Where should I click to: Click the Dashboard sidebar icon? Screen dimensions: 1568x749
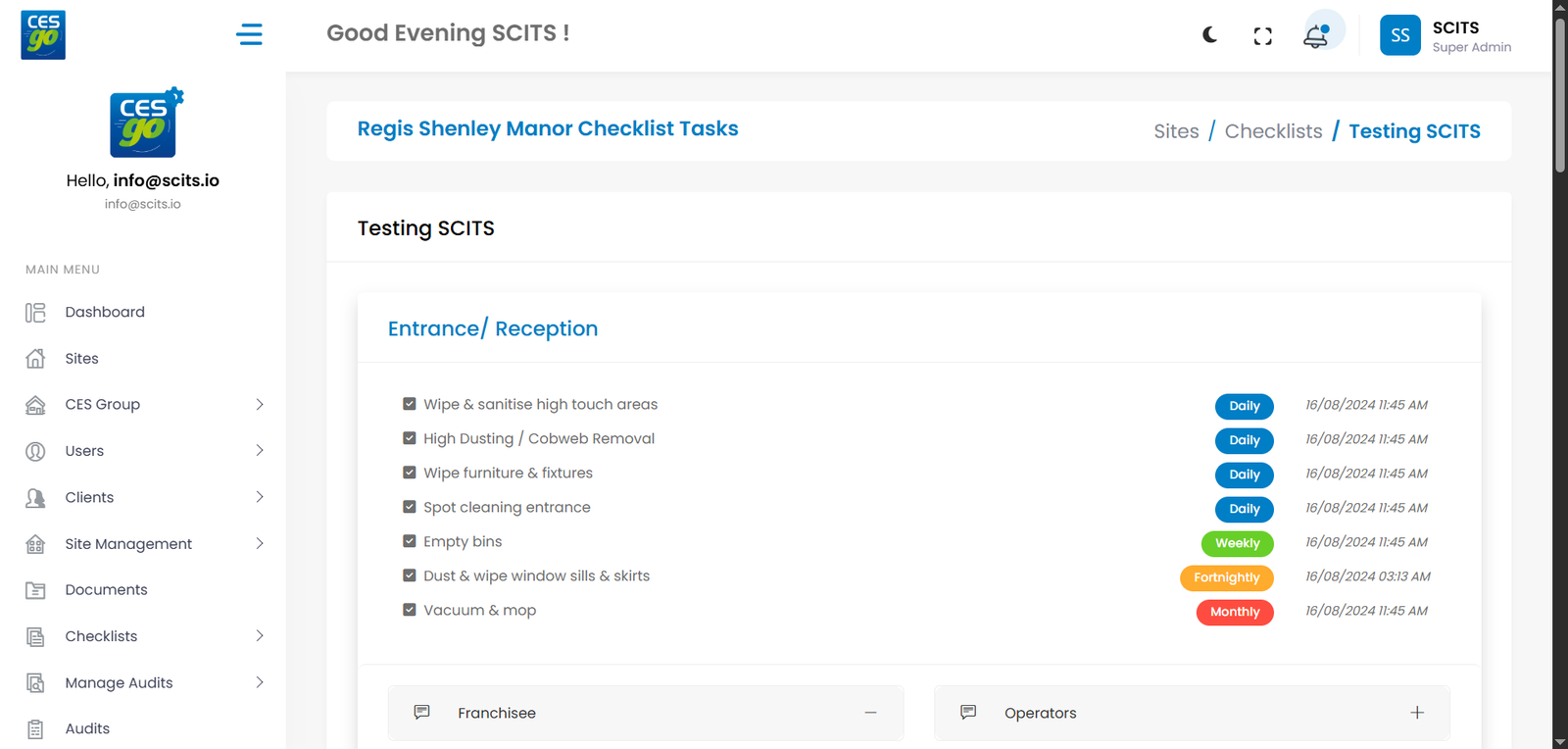(35, 313)
